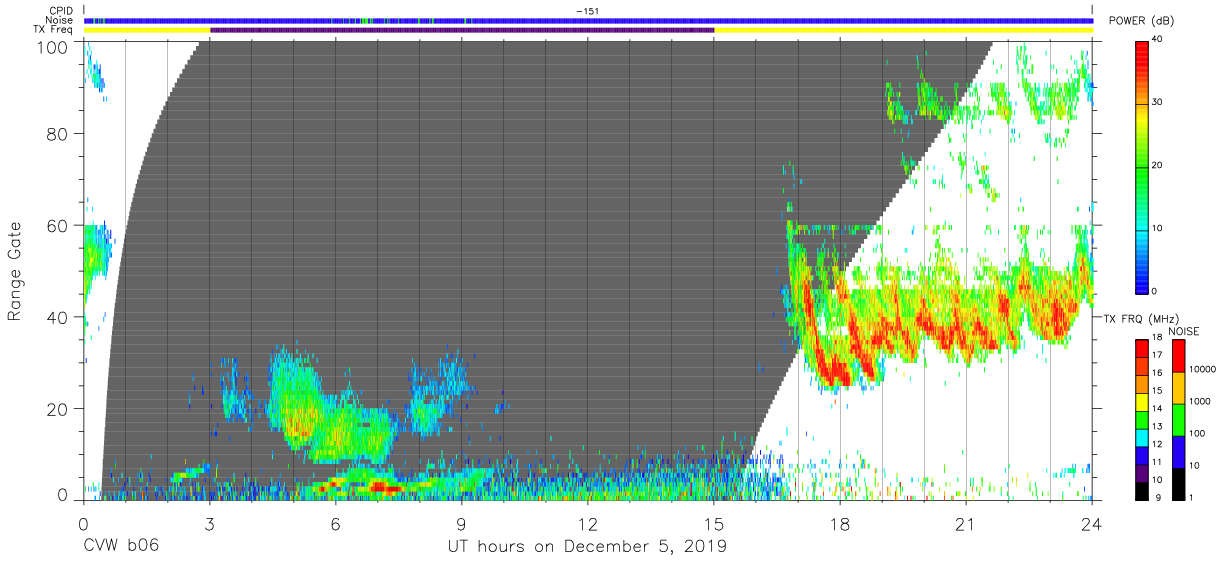The height and width of the screenshot is (567, 1228).
Task: Click the TX frequency legend value 9
Action: point(1160,497)
